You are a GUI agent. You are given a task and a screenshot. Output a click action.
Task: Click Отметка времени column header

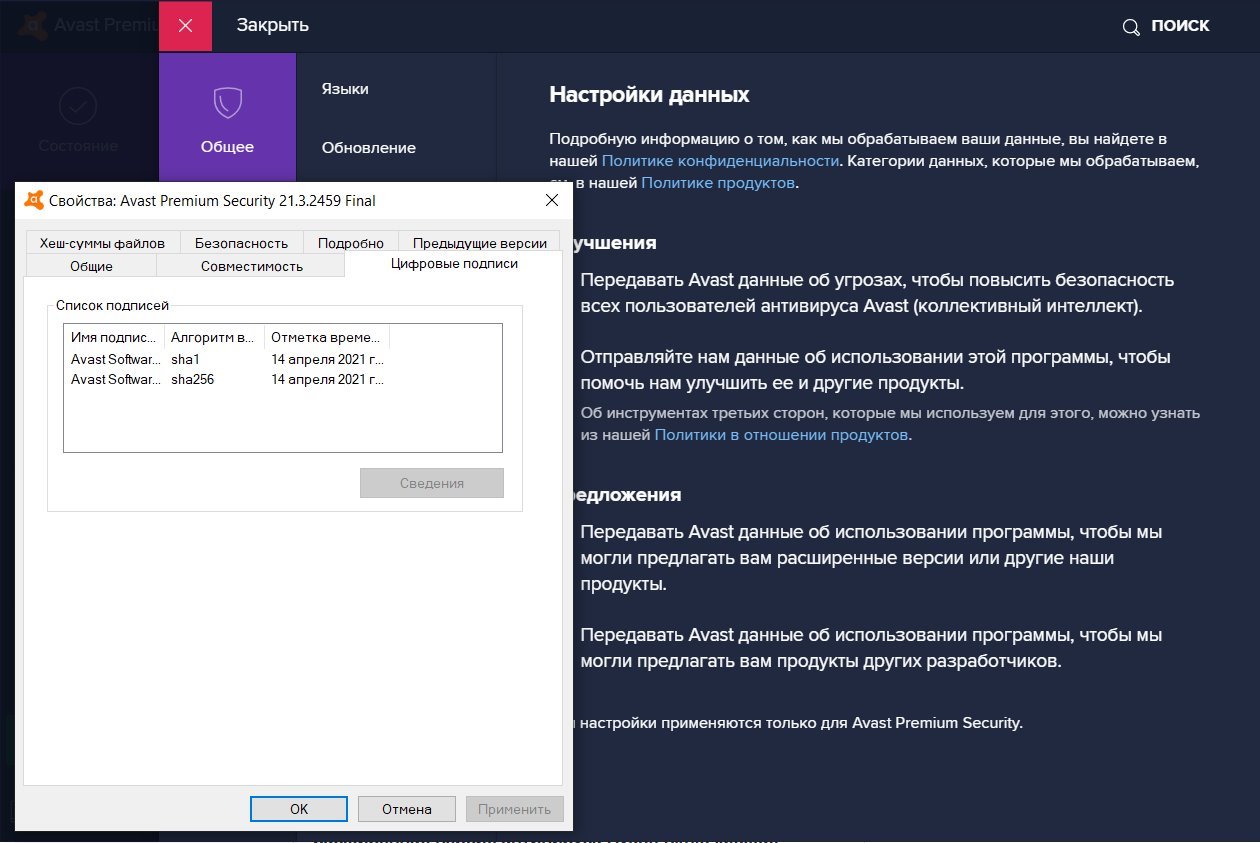(327, 337)
